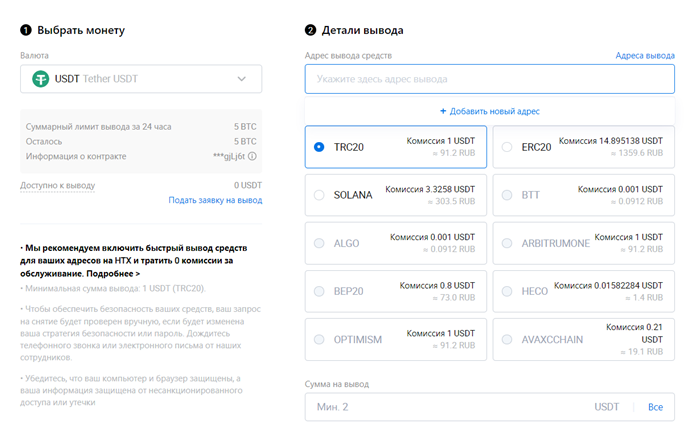Screen dimensions: 693x442
Task: Click 'Подробнее >' in the fast withdrawal notice
Action: click(x=113, y=274)
